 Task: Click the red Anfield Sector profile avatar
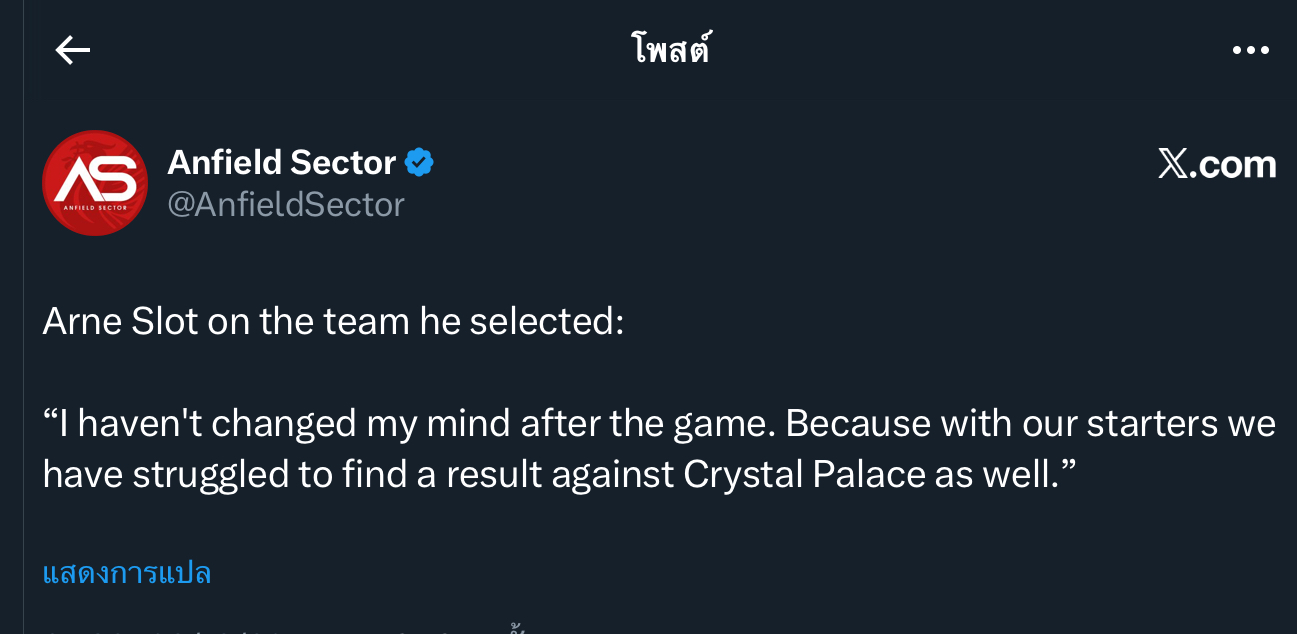coord(95,183)
